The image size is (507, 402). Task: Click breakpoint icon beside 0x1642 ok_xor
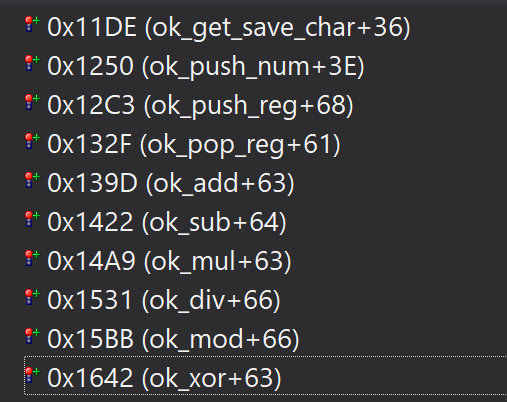(x=33, y=376)
